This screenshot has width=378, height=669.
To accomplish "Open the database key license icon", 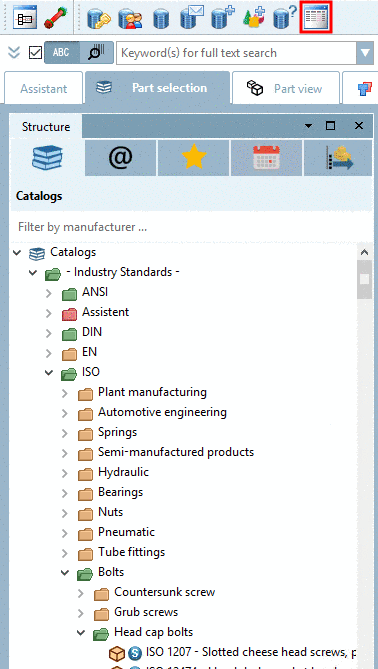I will [x=99, y=18].
